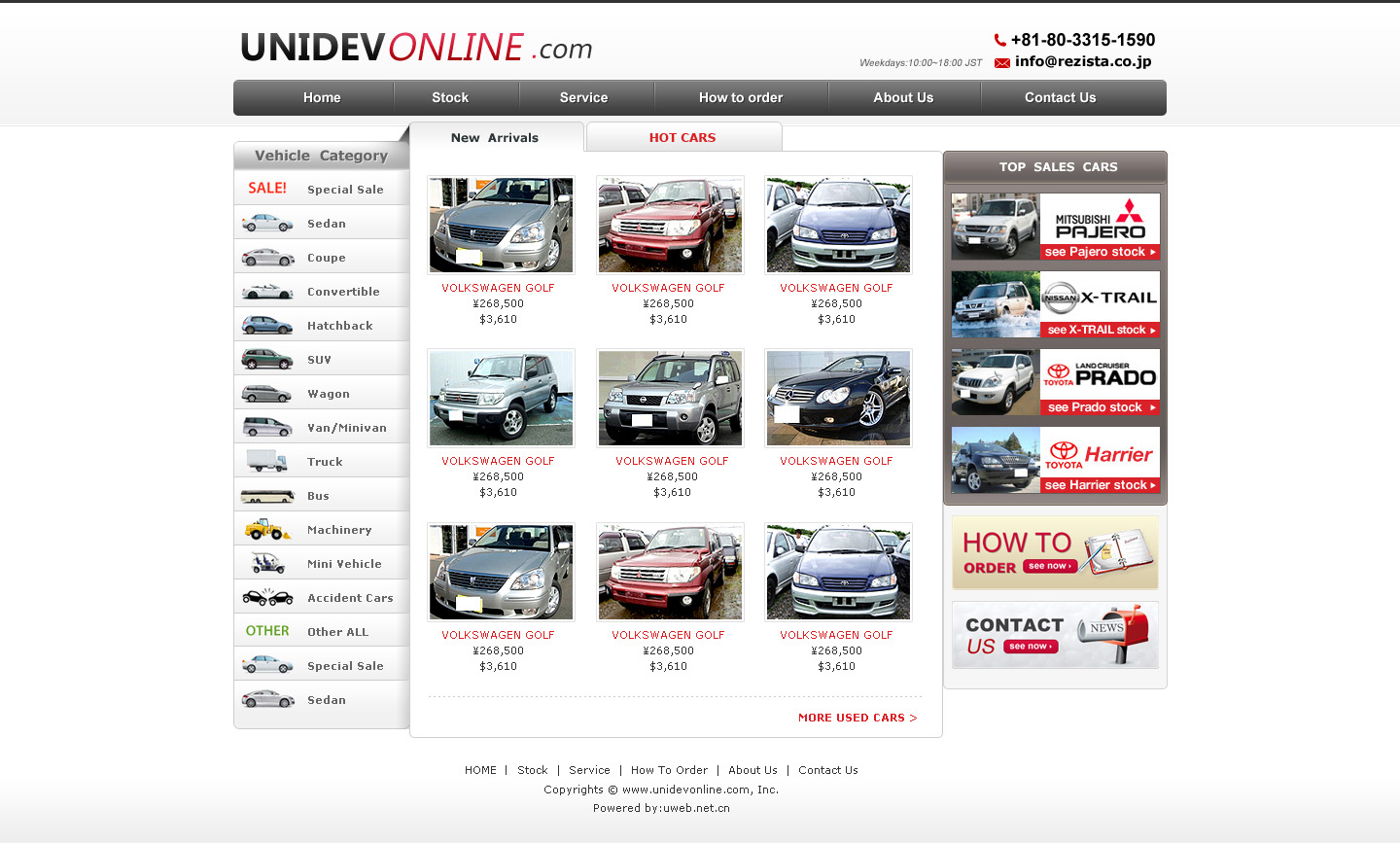Click the red phone icon in header
1400x843 pixels.
pyautogui.click(x=1000, y=40)
